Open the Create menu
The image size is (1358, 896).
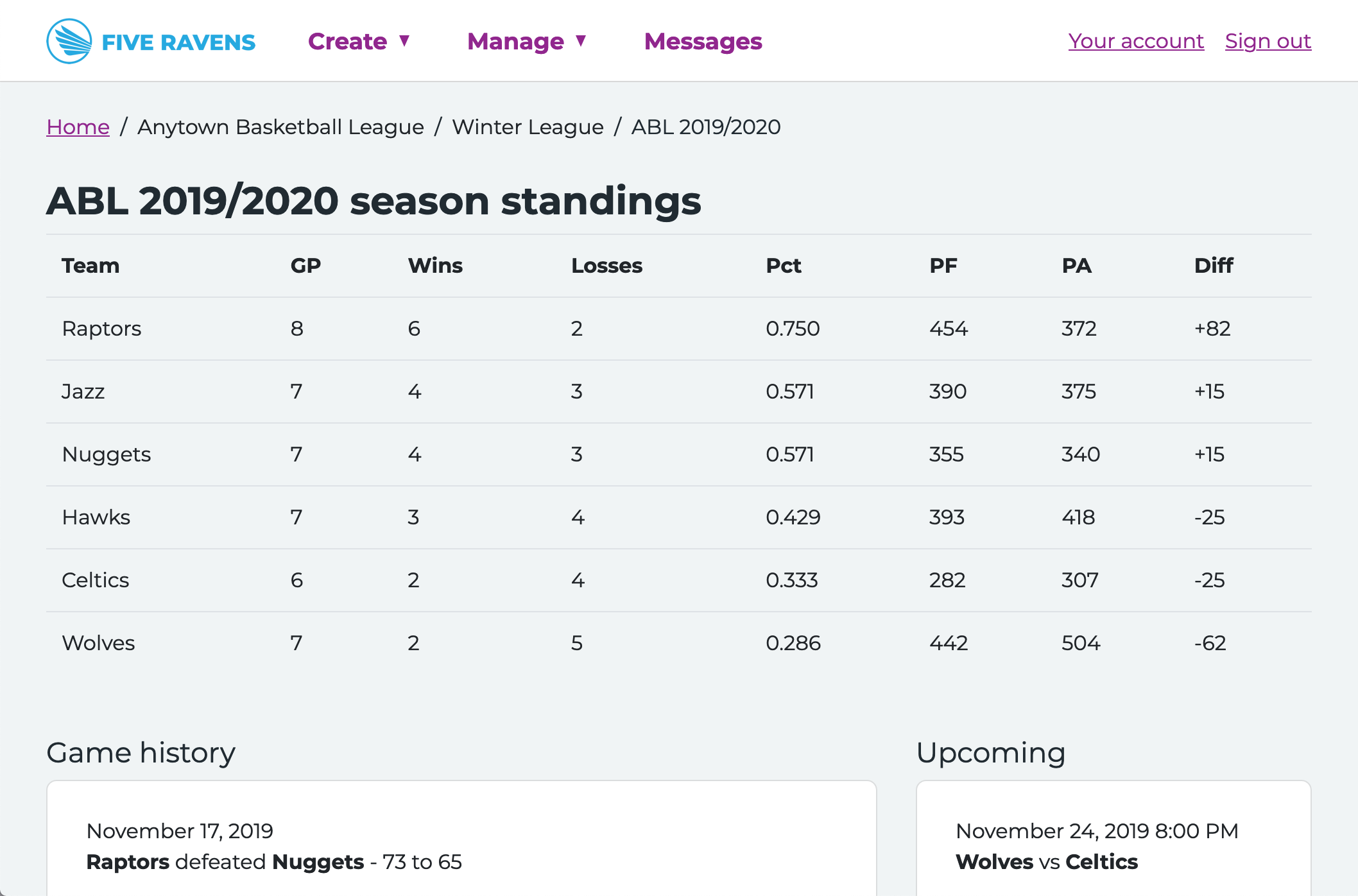coord(347,42)
